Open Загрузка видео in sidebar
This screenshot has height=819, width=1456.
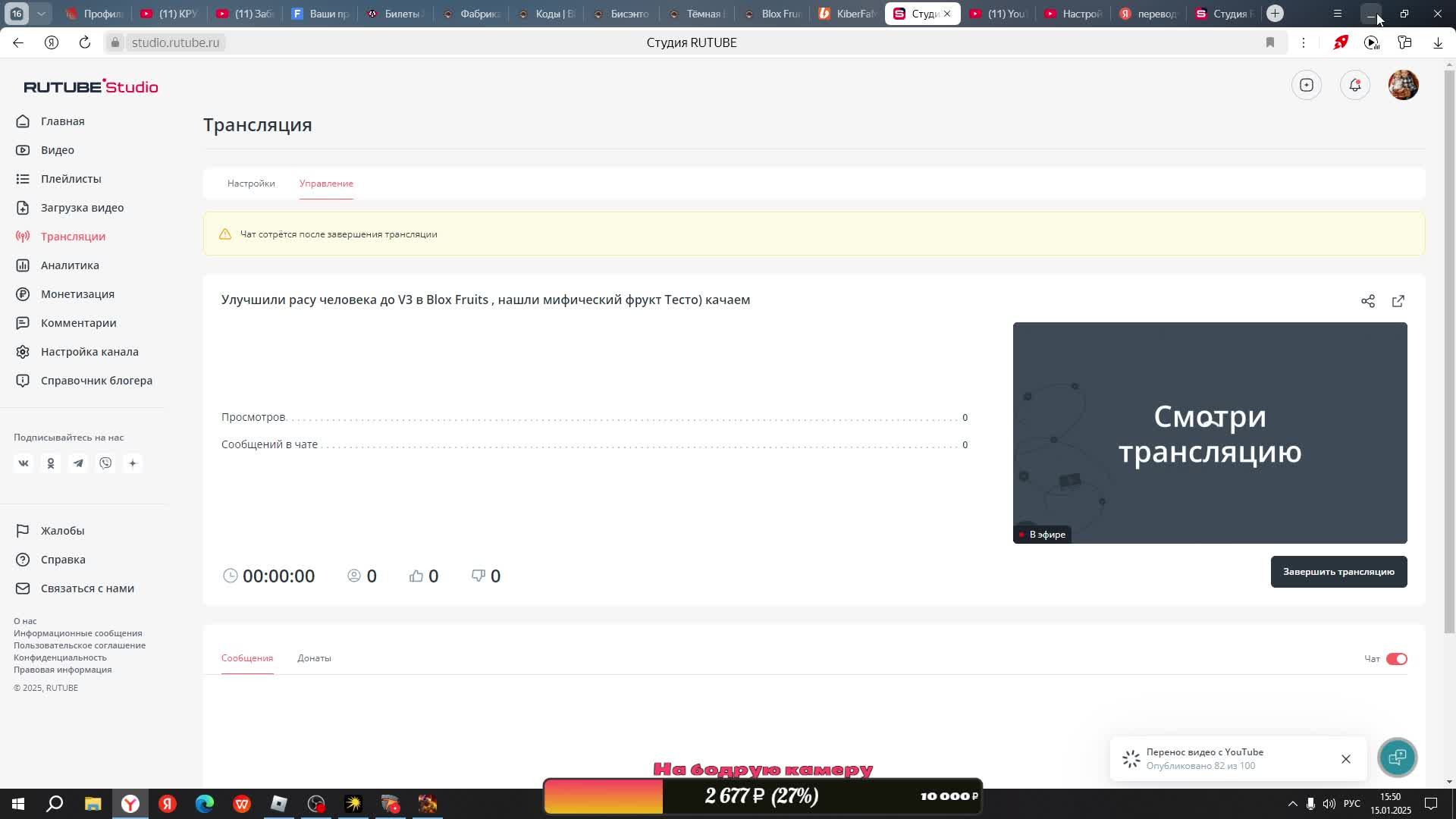[82, 208]
